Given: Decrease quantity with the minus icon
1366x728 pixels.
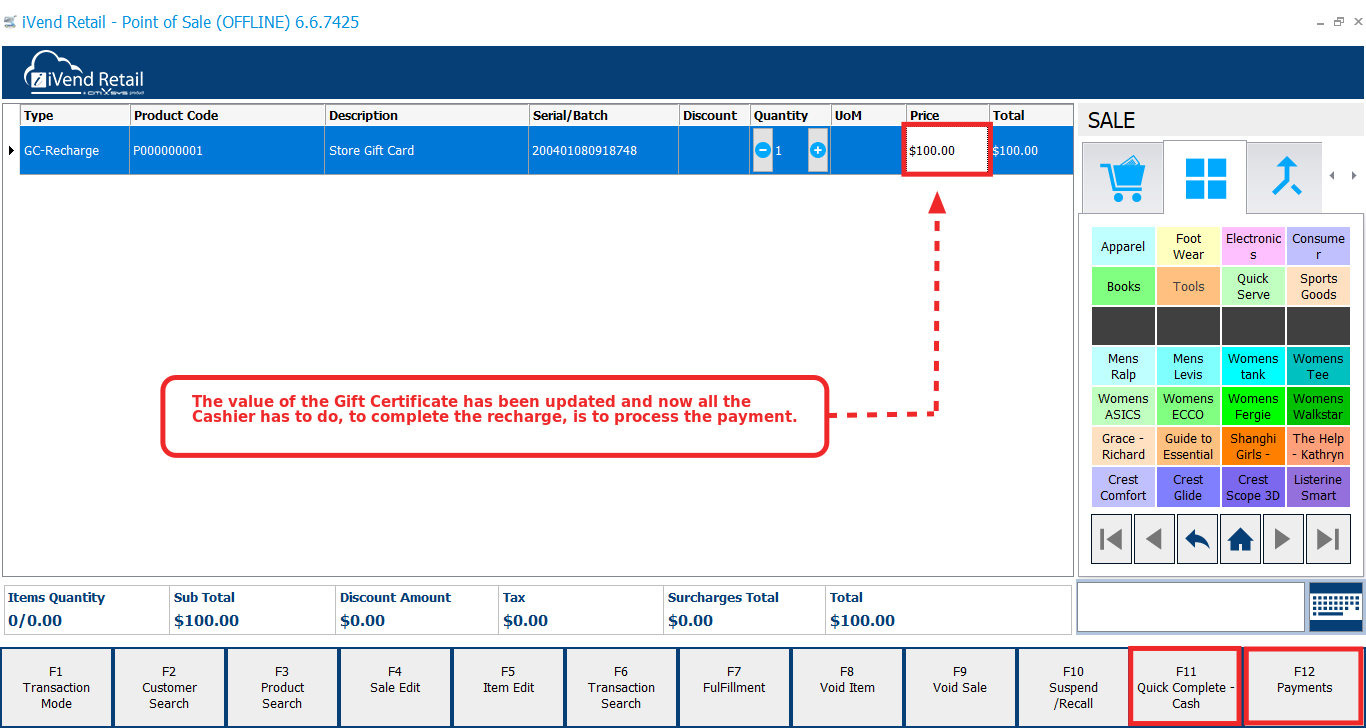Looking at the screenshot, I should click(763, 150).
